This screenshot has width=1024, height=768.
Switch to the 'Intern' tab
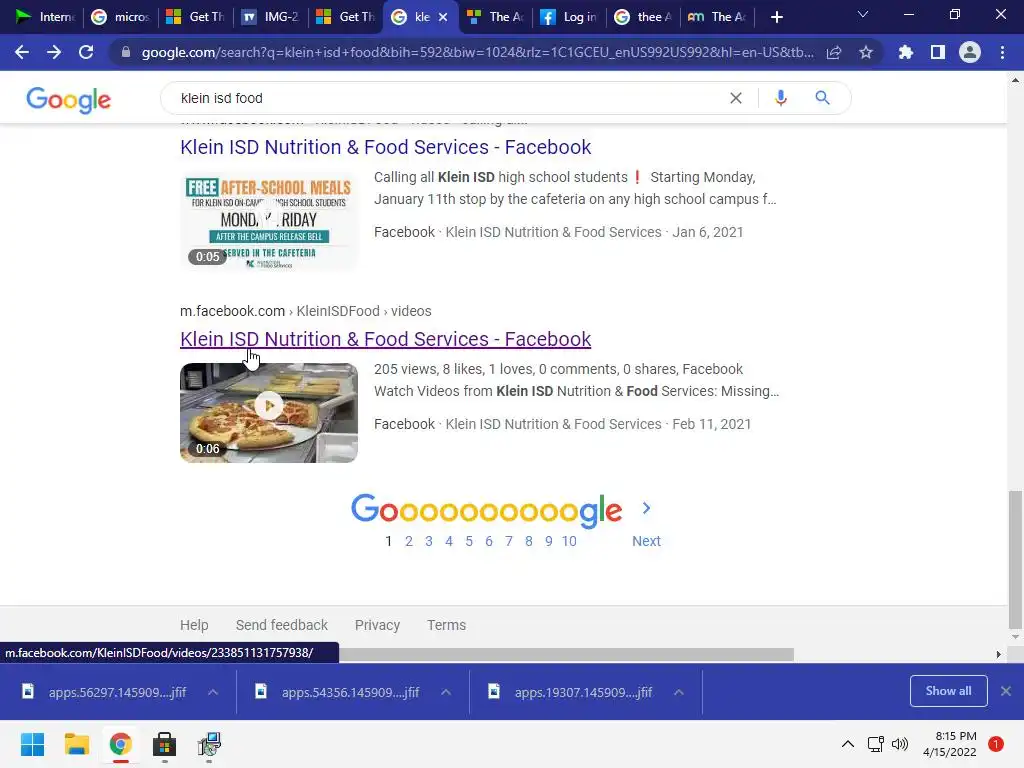[44, 18]
